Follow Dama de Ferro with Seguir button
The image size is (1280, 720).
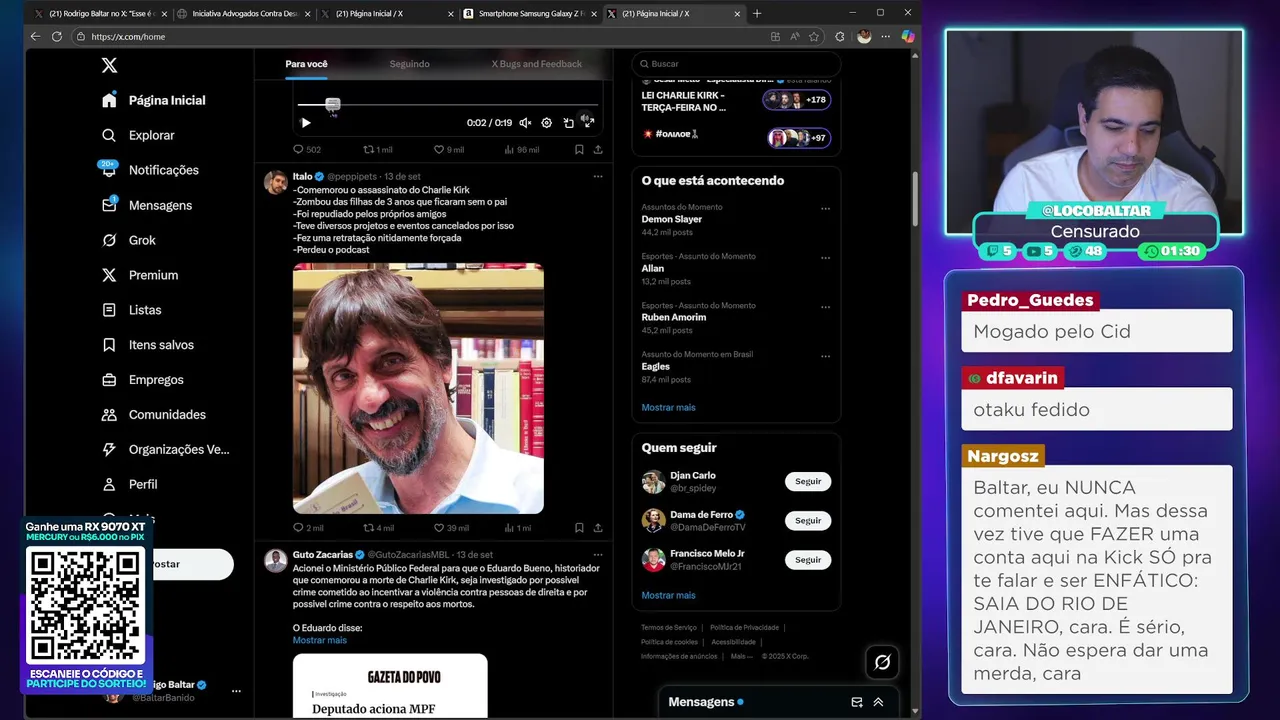point(808,520)
